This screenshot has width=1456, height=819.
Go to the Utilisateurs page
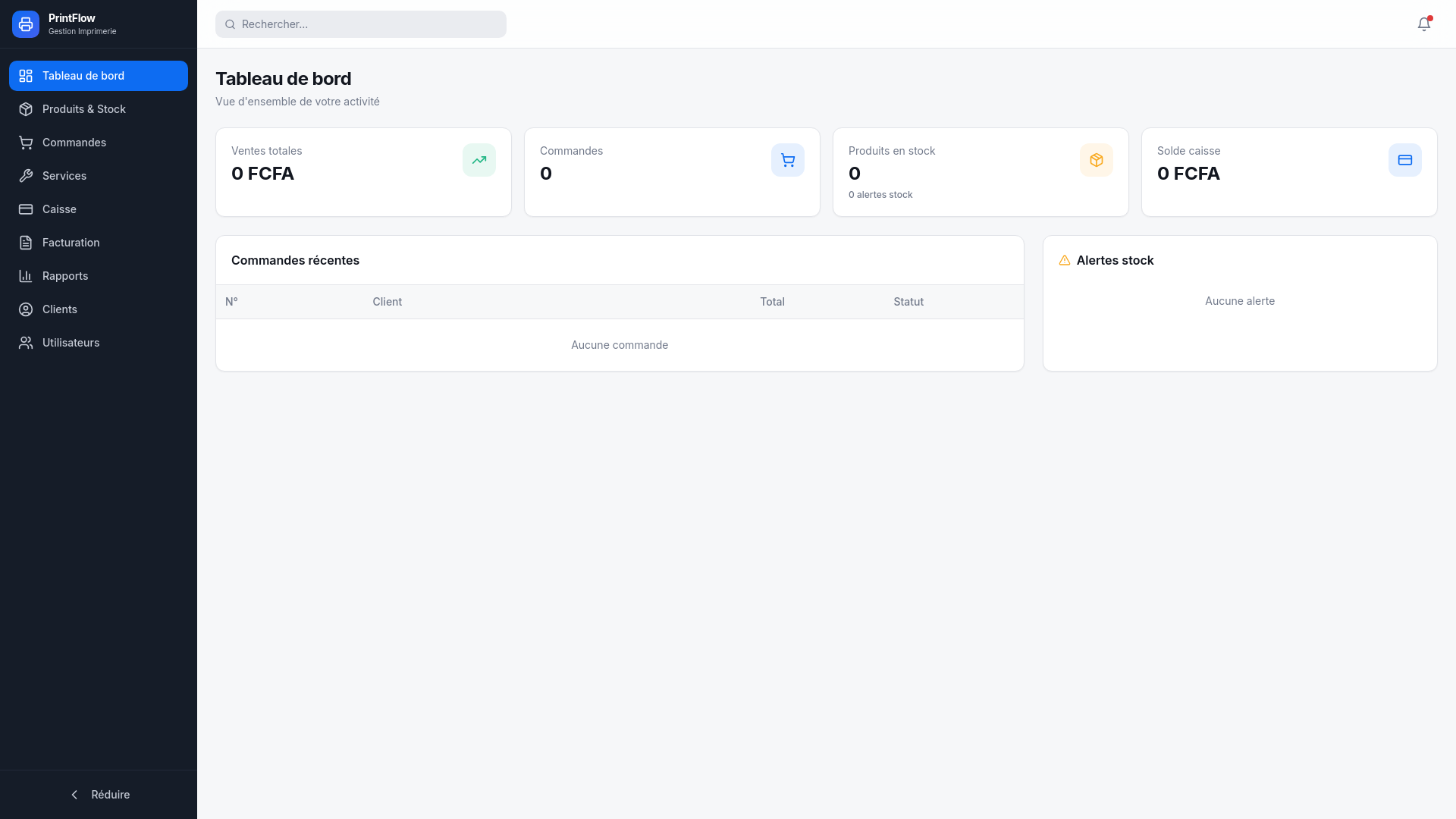(99, 343)
